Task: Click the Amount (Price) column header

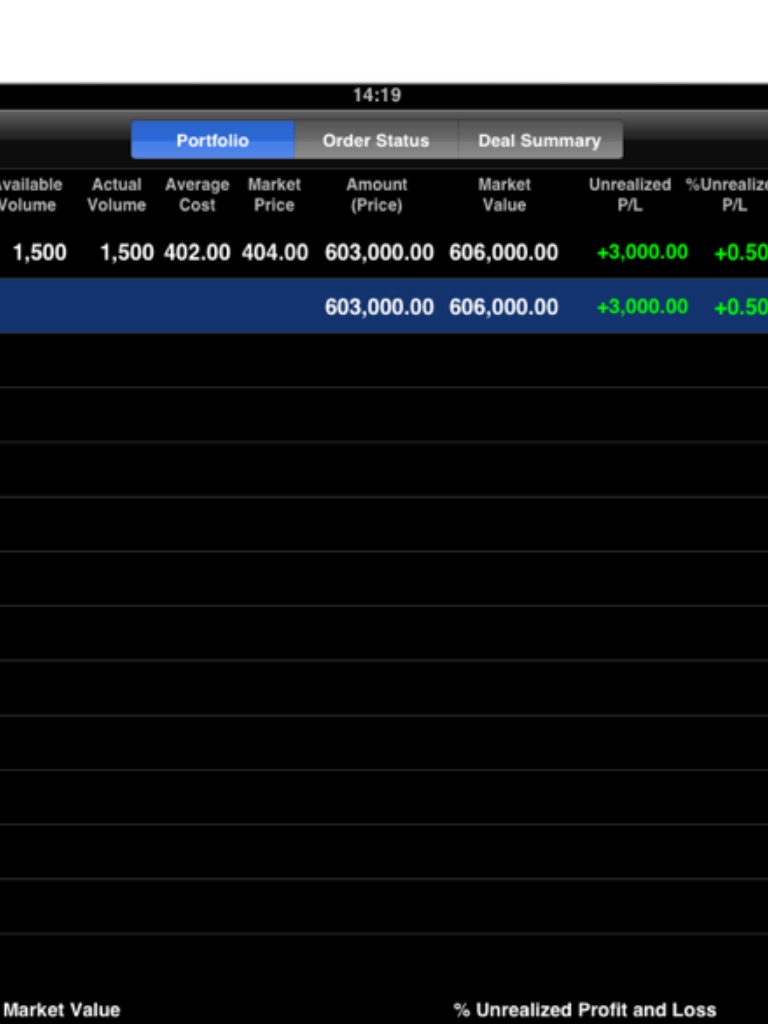Action: pos(377,195)
